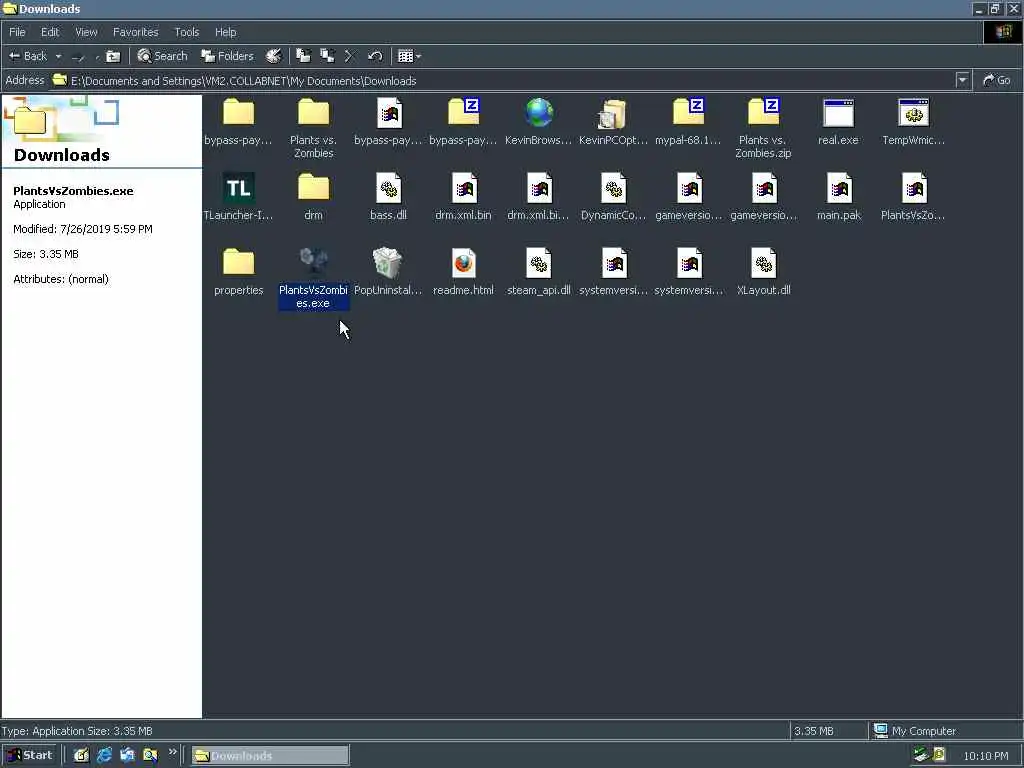Open the Edit menu
The width and height of the screenshot is (1024, 768).
coord(50,32)
